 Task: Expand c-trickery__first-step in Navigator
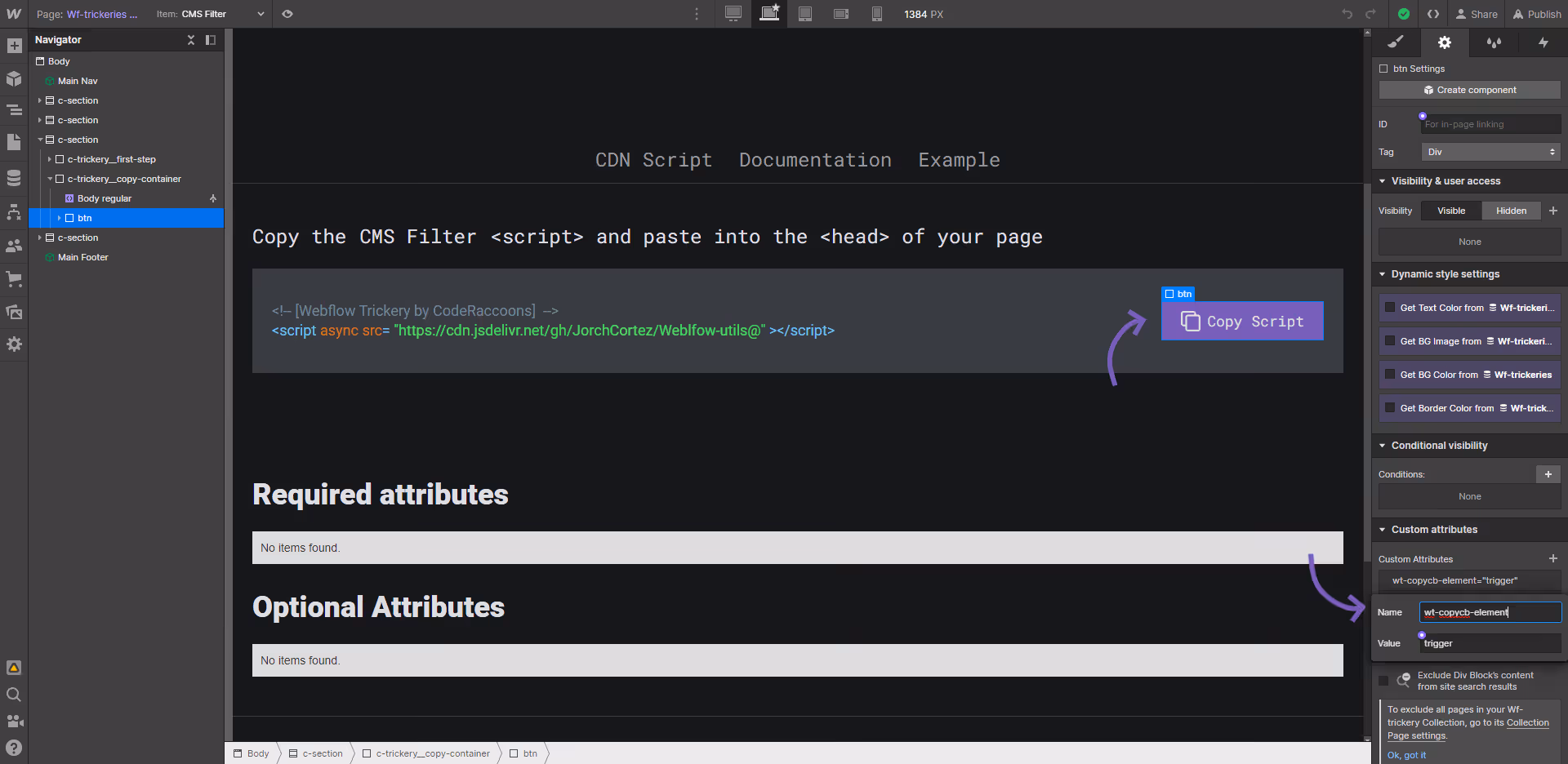[50, 159]
